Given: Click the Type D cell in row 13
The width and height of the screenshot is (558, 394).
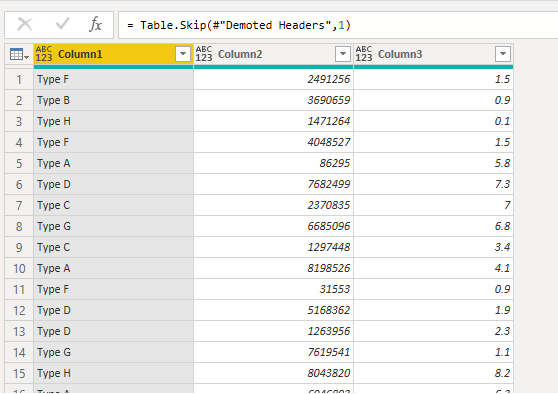Looking at the screenshot, I should 114,331.
